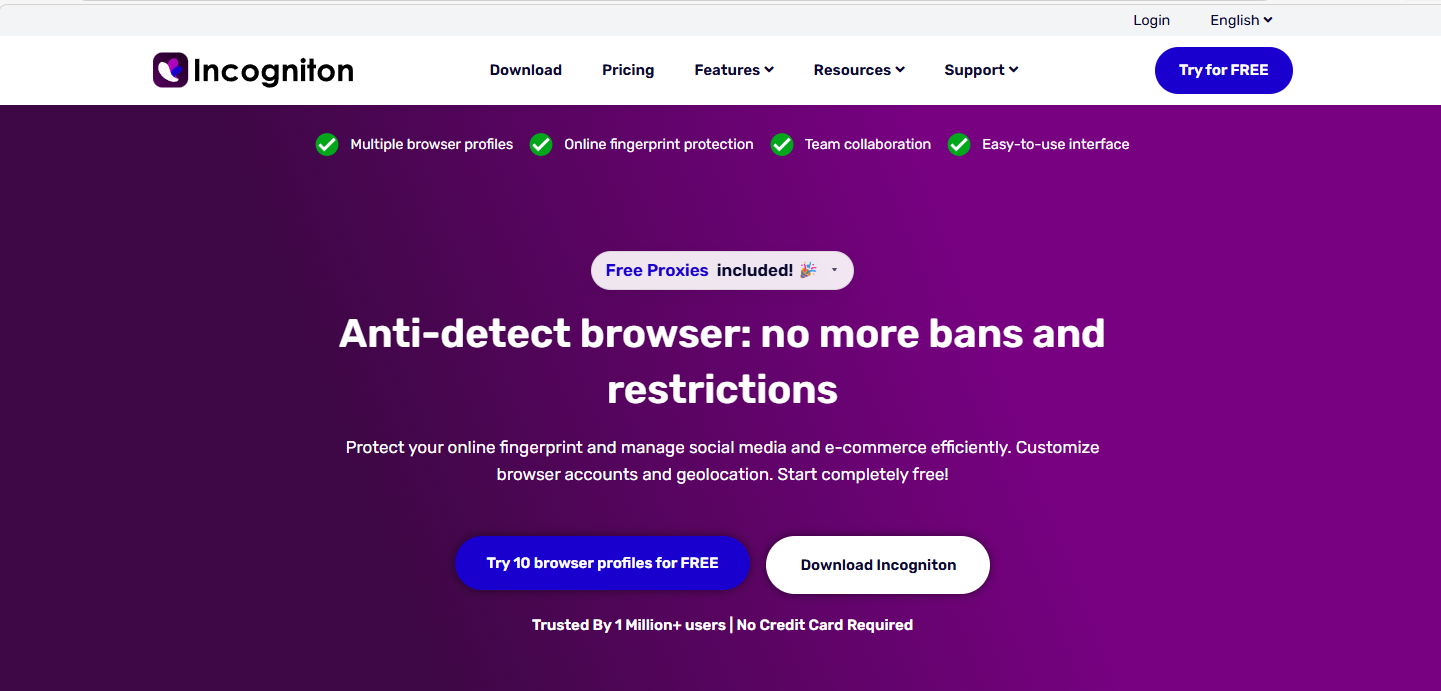Expand the Free Proxies banner arrow
This screenshot has height=691, width=1441.
coord(835,271)
